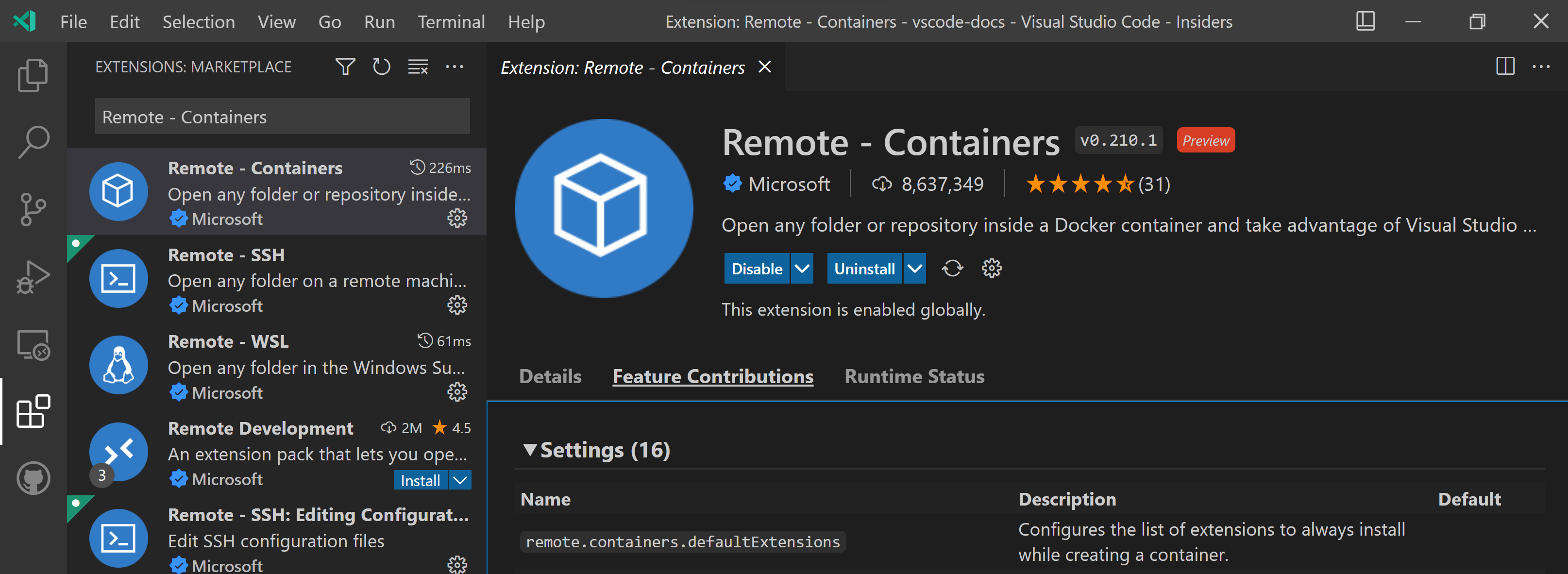Open the Source Control view
This screenshot has height=574, width=1568.
(x=33, y=209)
